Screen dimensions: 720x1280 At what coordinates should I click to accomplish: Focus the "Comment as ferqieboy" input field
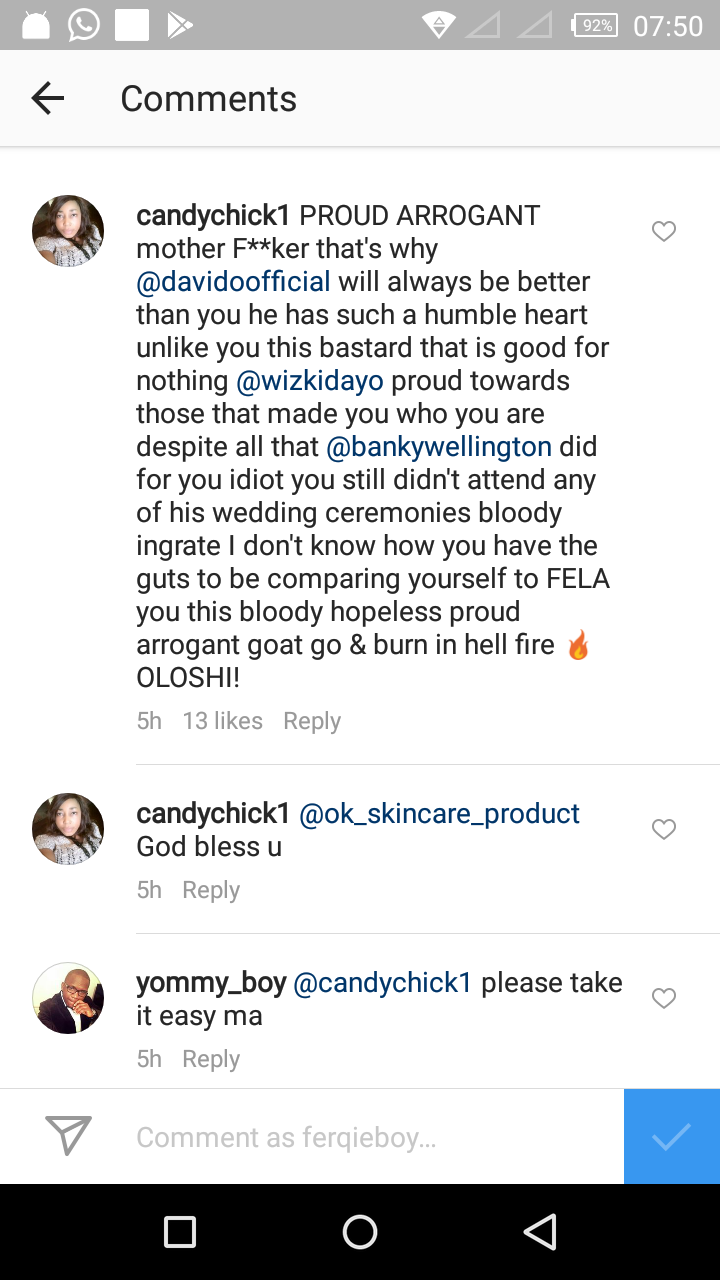coord(370,1137)
